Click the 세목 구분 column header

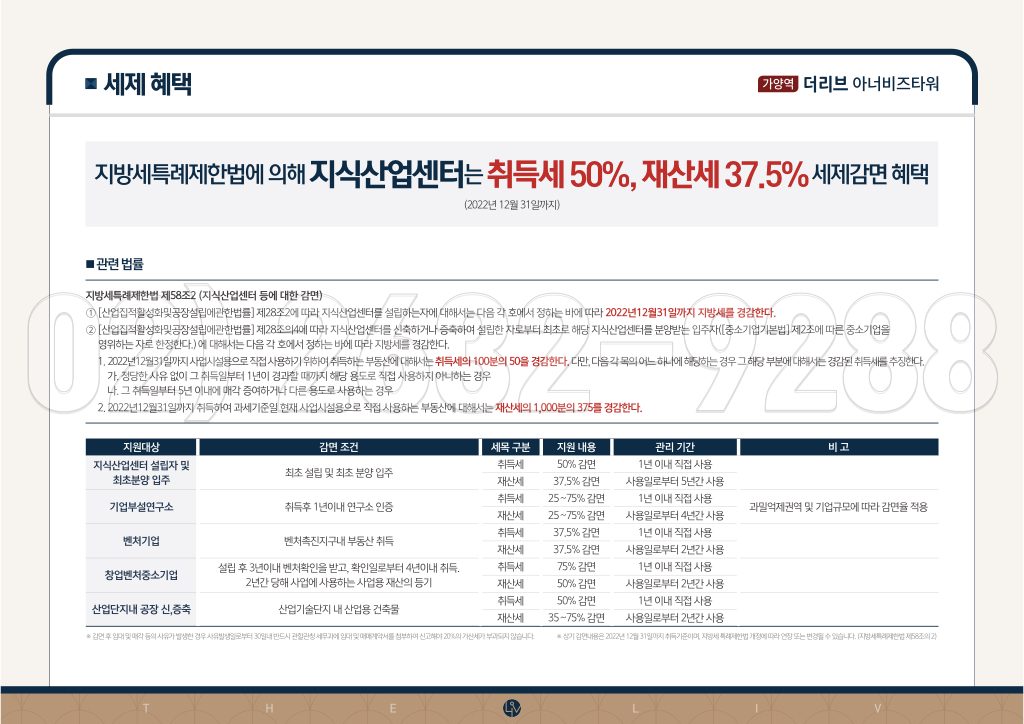pos(510,447)
